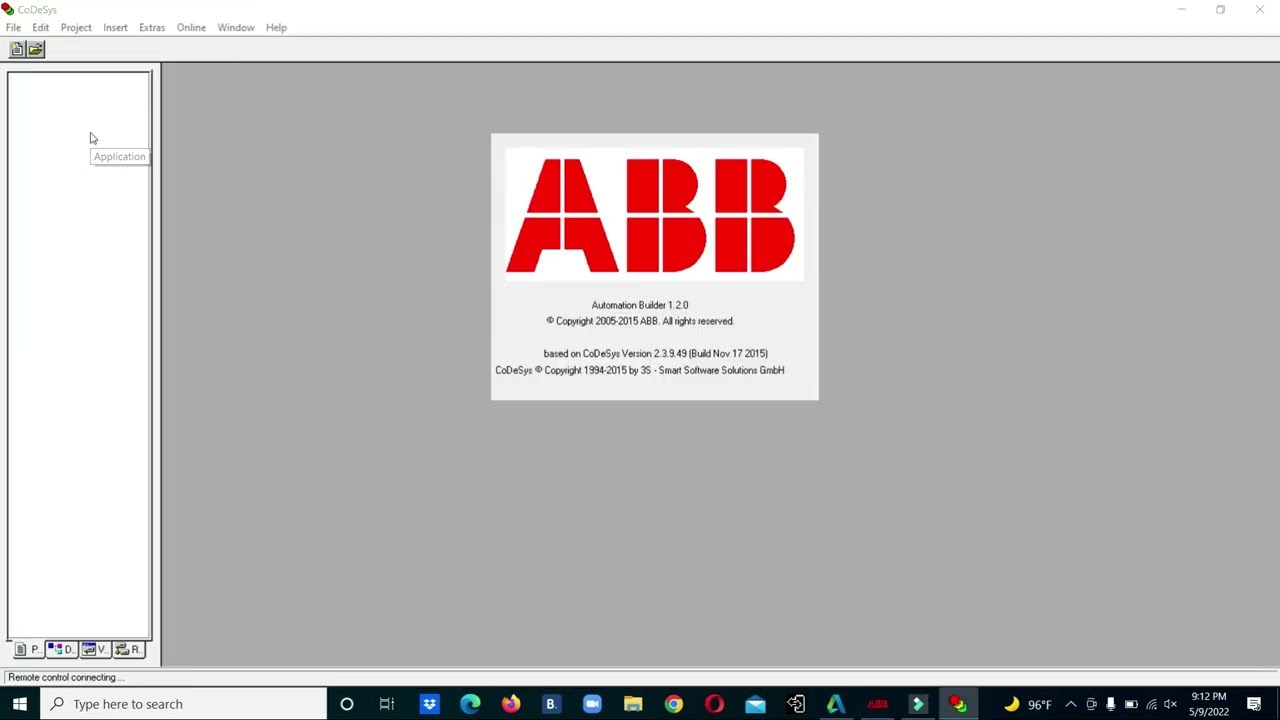Click the CoDeSys title bar icon
1280x720 pixels.
pos(8,10)
